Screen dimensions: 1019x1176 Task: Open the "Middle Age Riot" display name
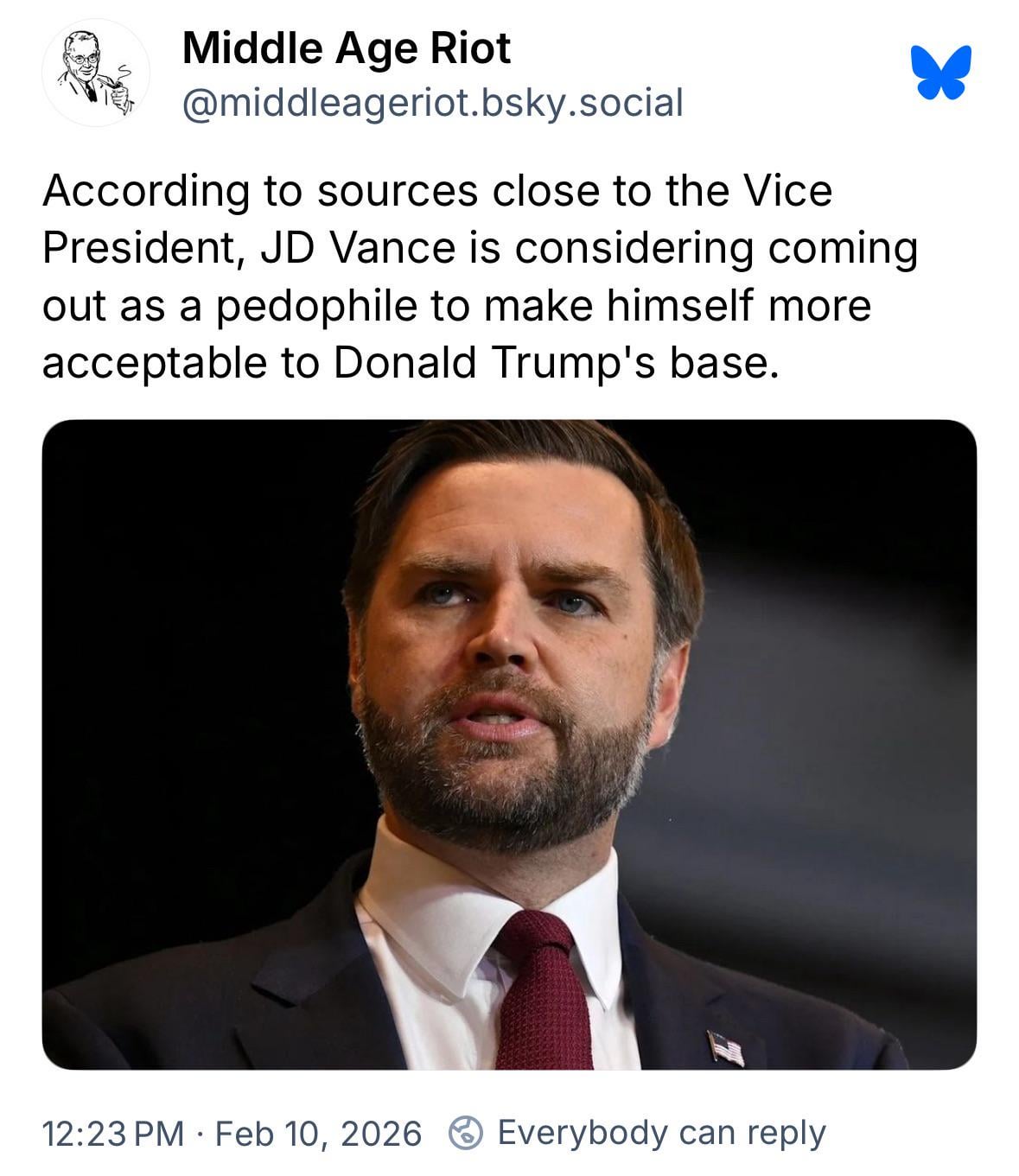[346, 48]
